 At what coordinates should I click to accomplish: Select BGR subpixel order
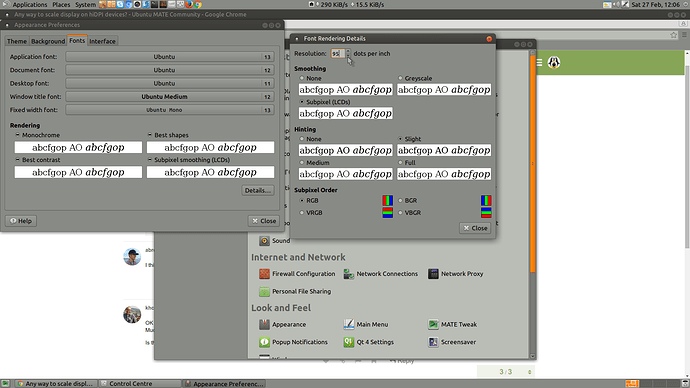point(400,200)
